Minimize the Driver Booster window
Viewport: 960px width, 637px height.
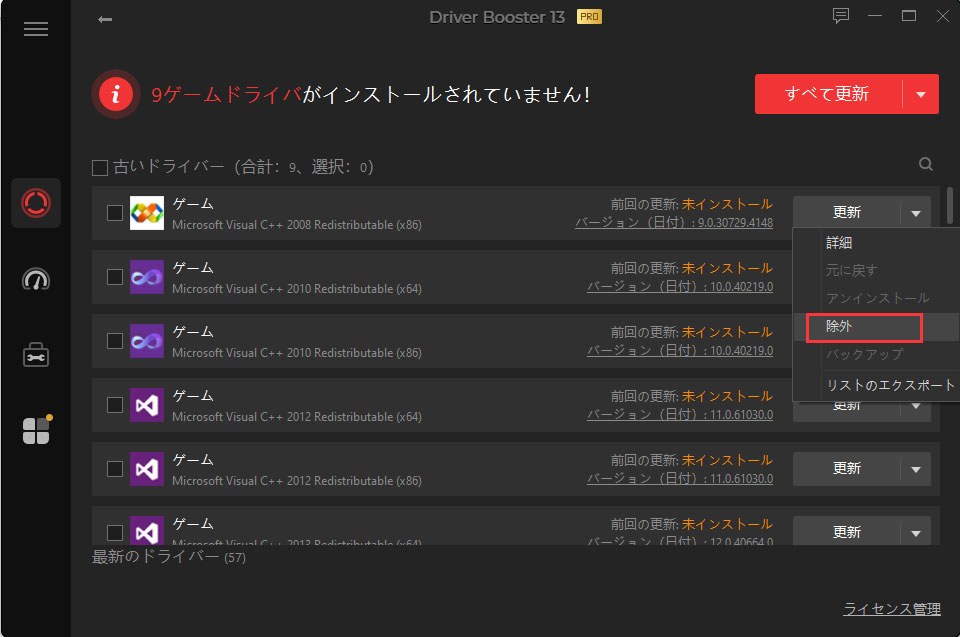[875, 16]
